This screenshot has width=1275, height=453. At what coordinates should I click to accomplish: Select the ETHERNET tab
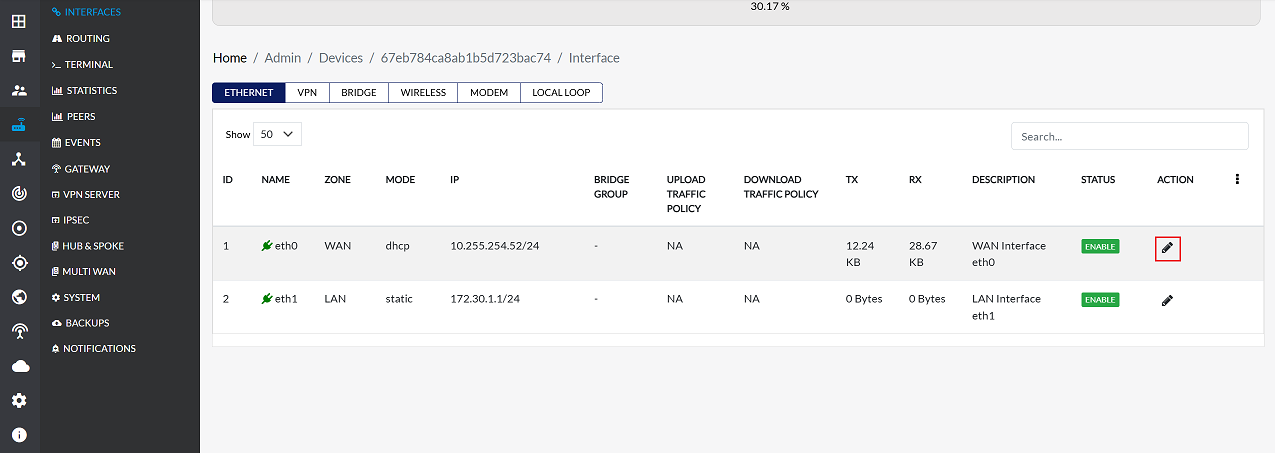click(249, 92)
